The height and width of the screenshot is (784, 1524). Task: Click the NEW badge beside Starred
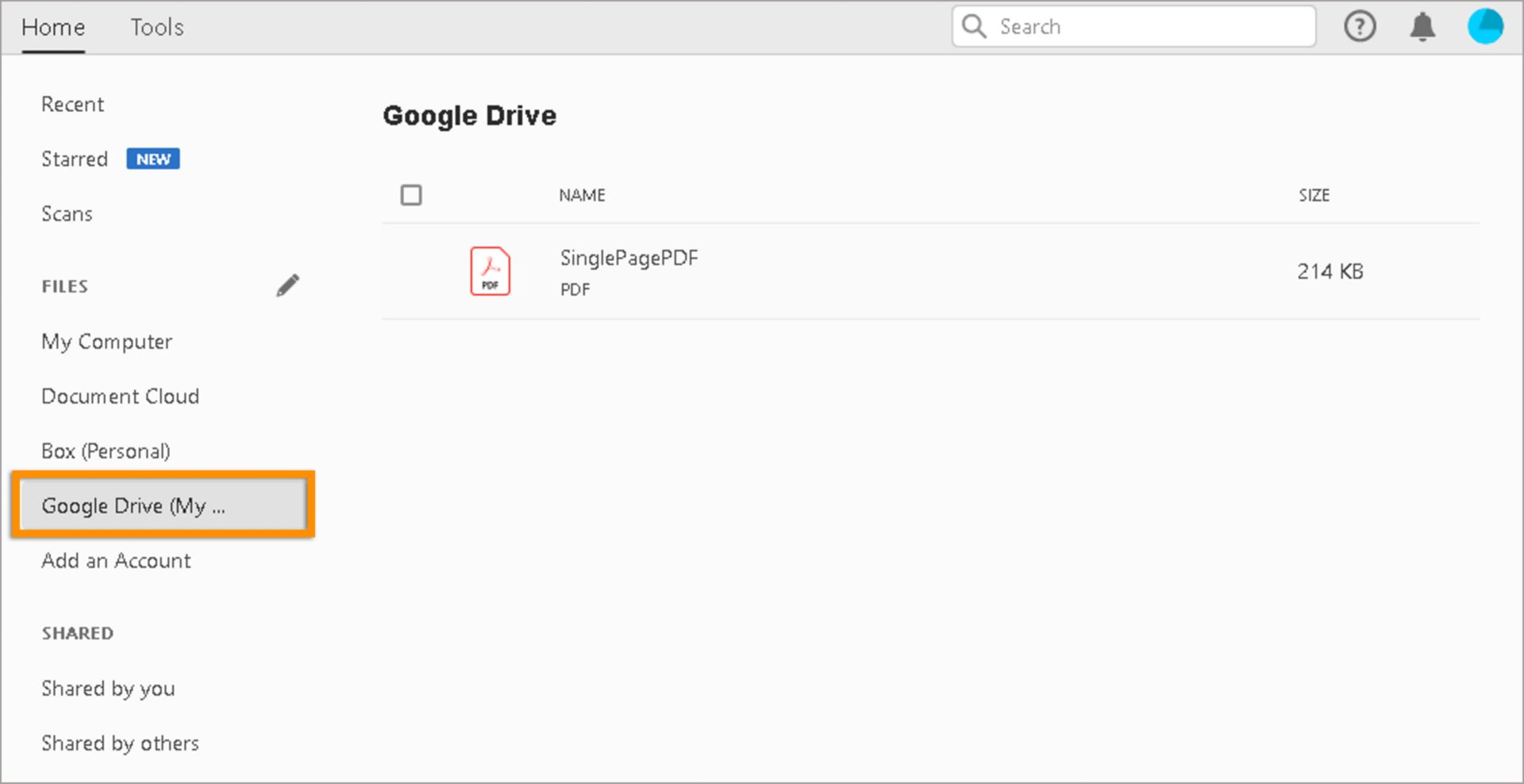point(152,159)
